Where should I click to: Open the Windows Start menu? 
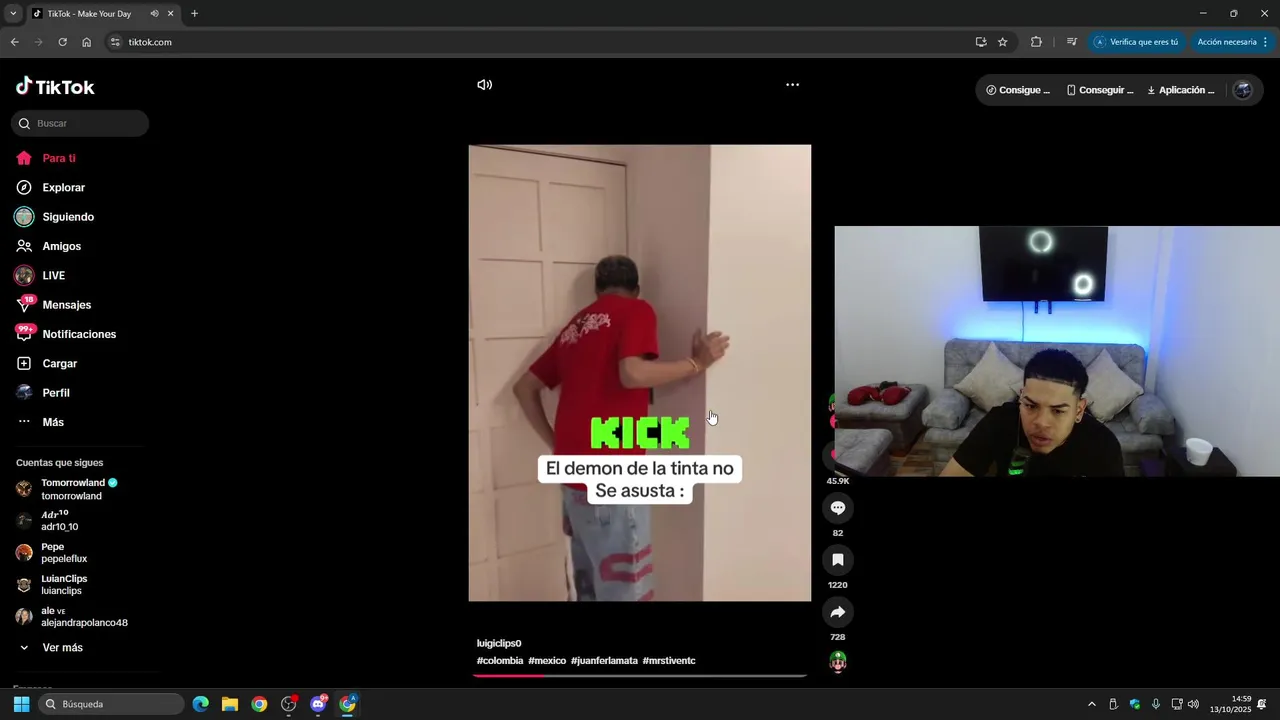pyautogui.click(x=21, y=704)
